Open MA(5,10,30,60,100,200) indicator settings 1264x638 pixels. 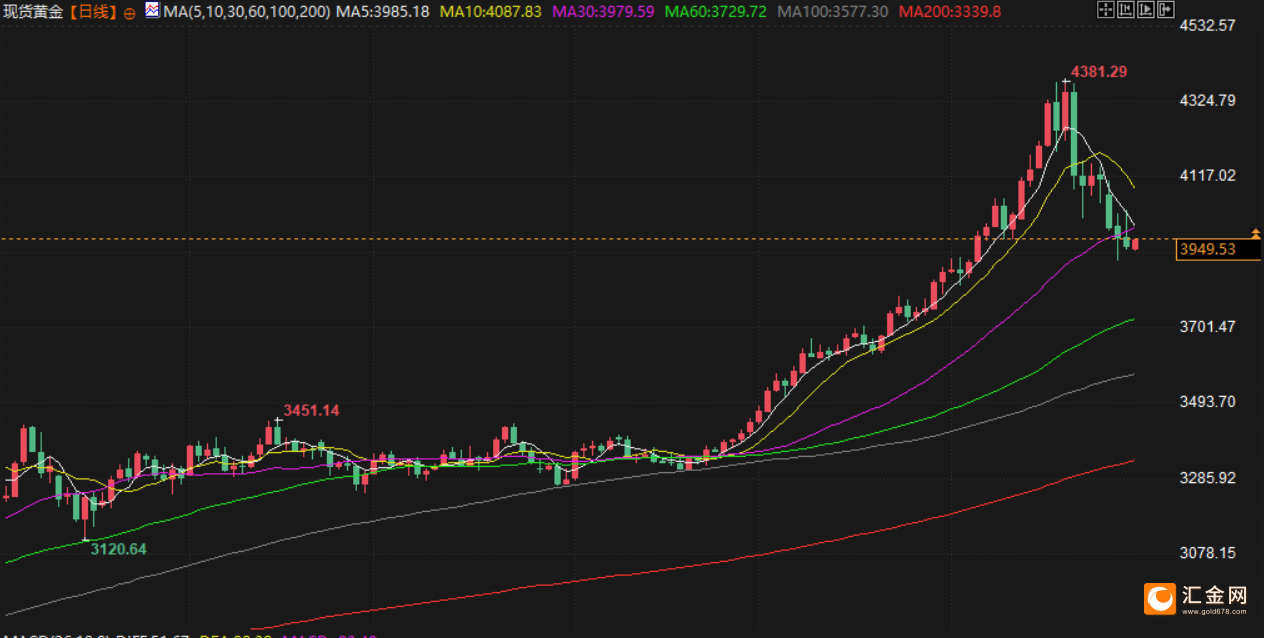245,12
